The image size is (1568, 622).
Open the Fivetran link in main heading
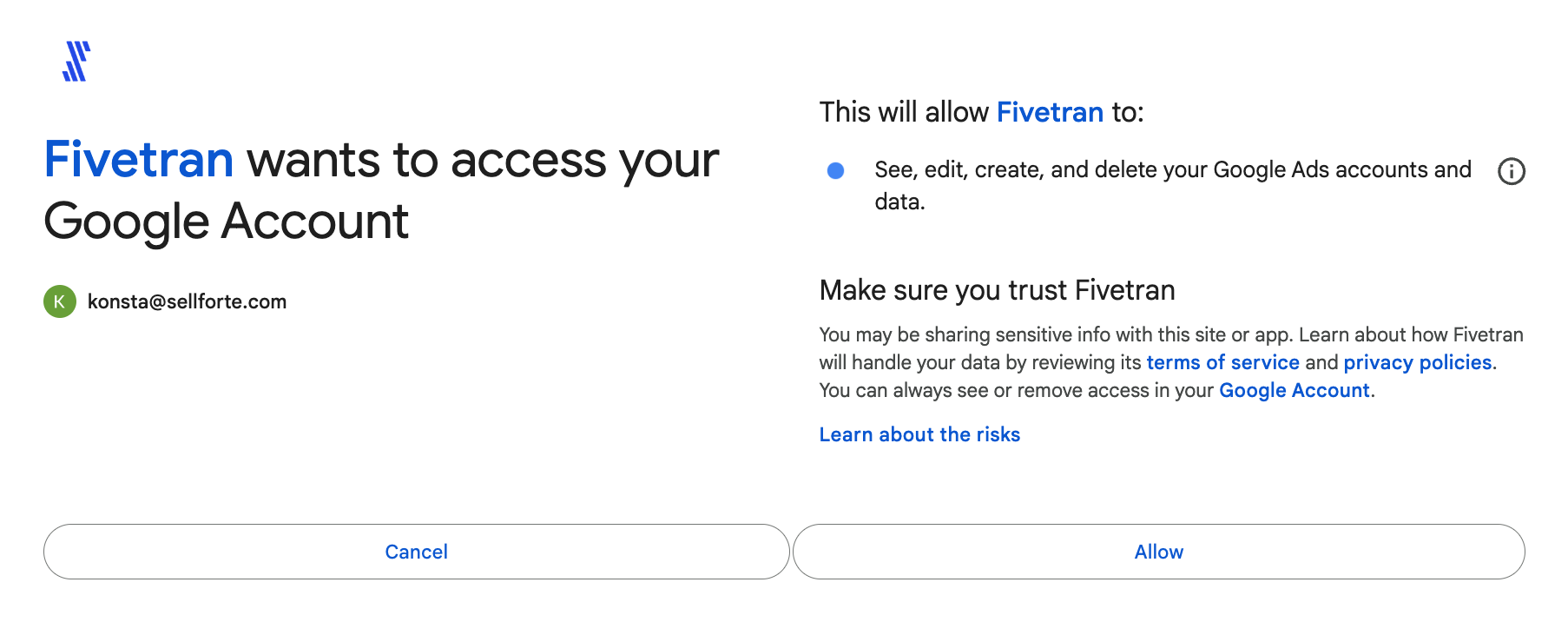(x=139, y=160)
